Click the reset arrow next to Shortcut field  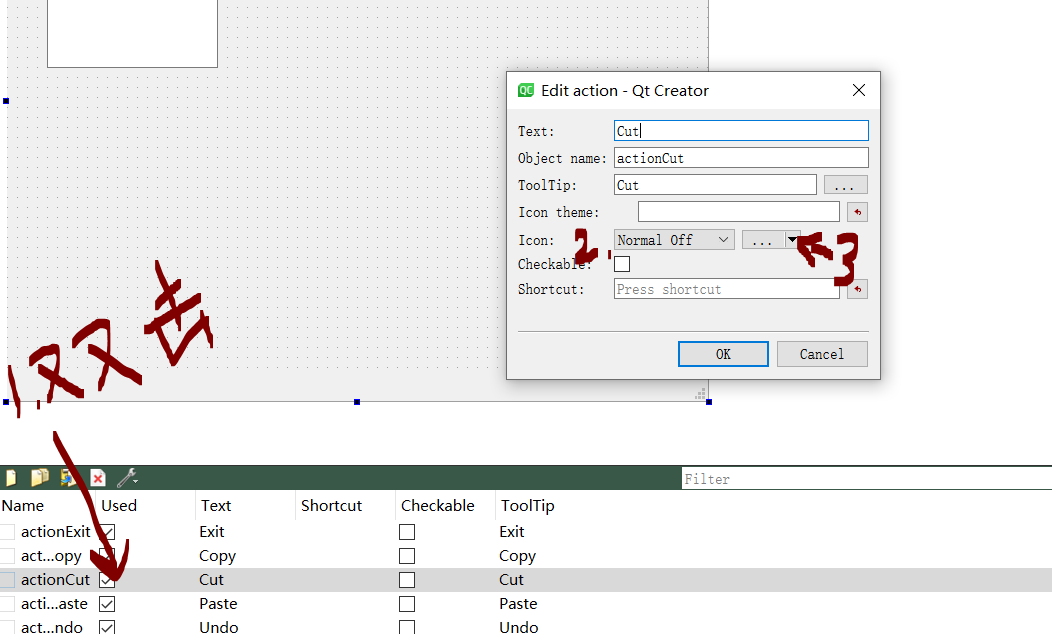coord(857,289)
